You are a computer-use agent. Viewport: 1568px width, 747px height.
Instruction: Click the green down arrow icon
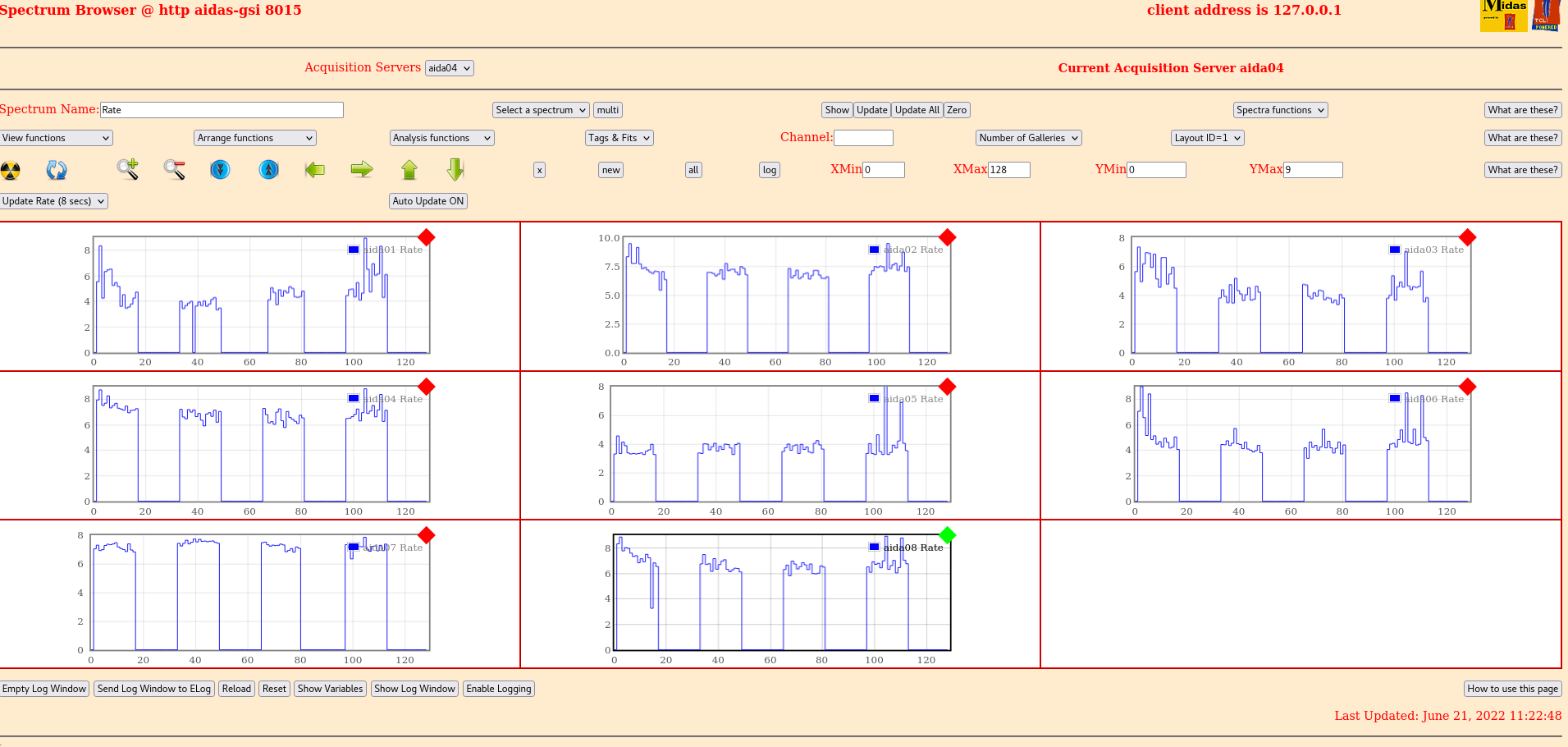click(455, 170)
